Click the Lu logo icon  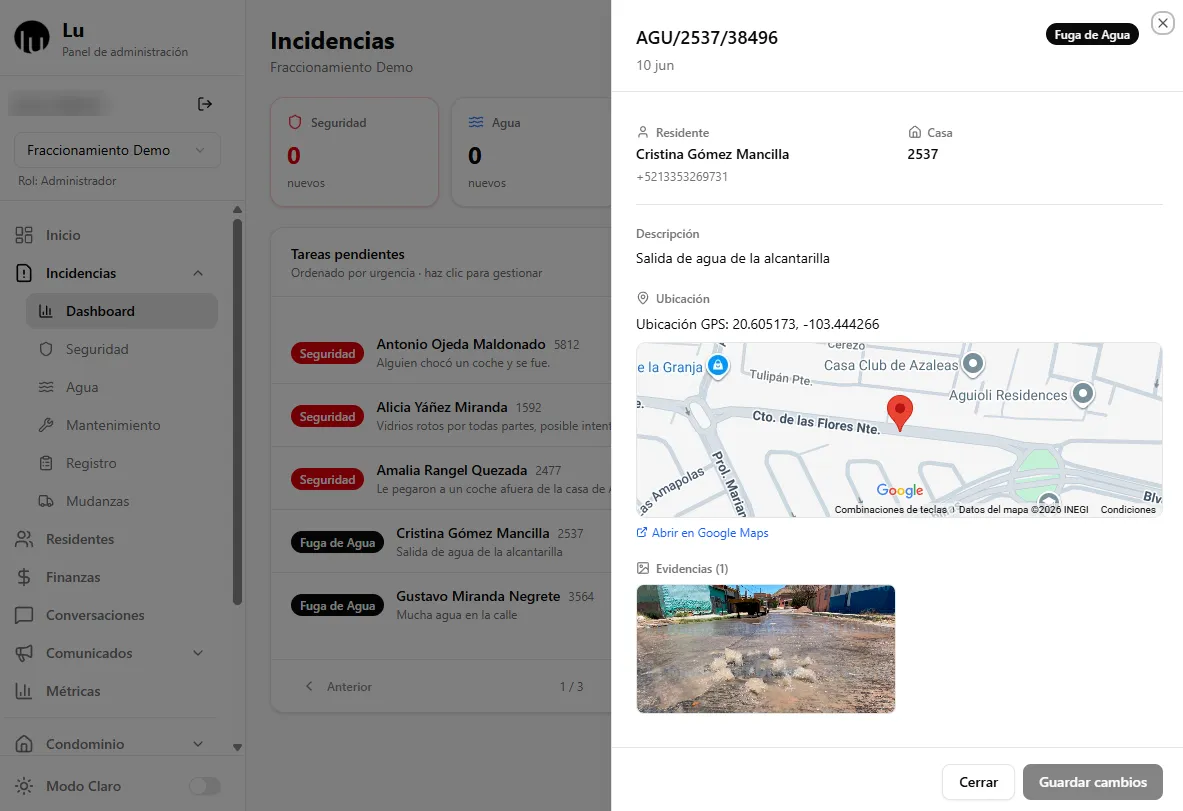point(32,38)
